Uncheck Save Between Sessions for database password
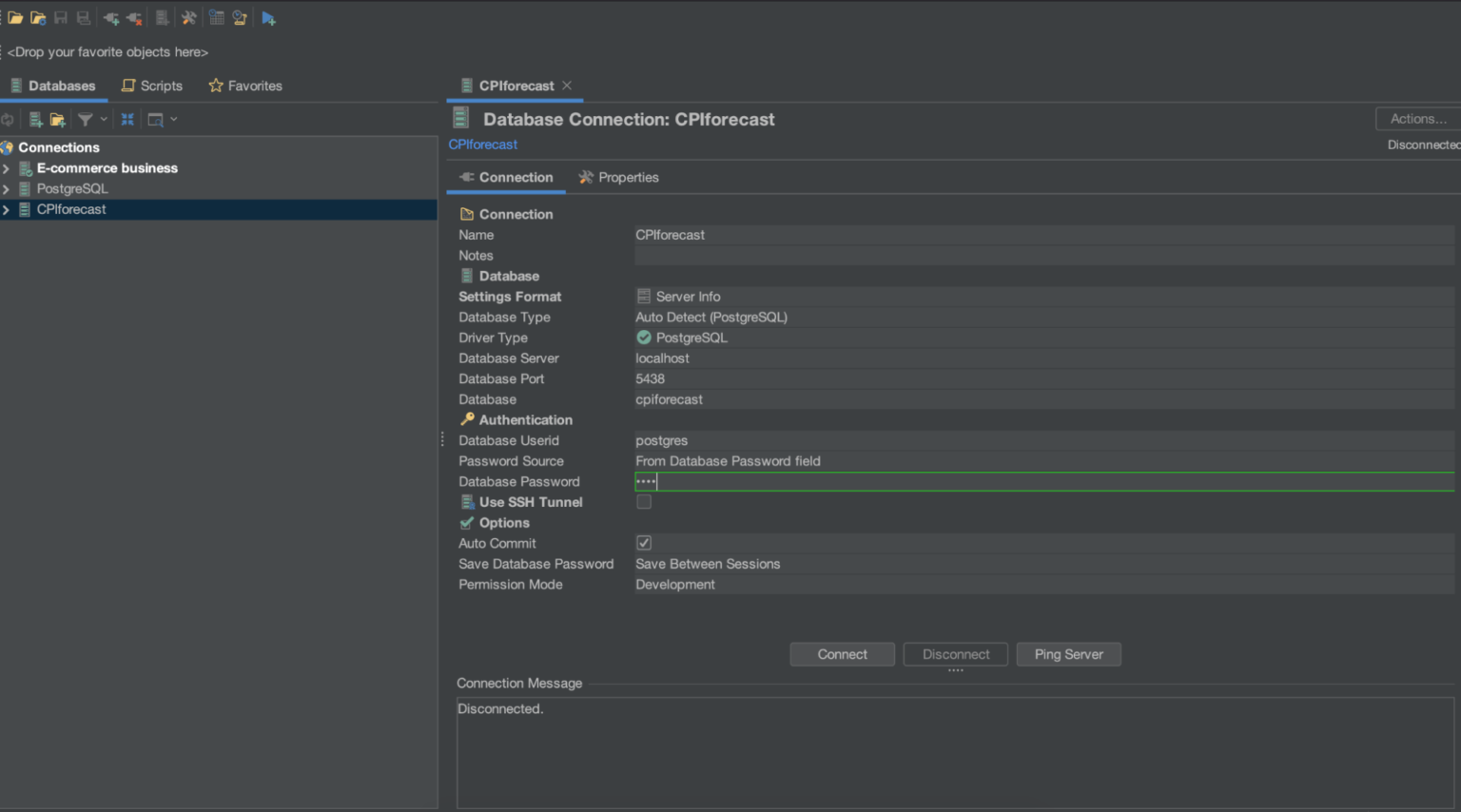This screenshot has width=1461, height=812. (x=708, y=564)
